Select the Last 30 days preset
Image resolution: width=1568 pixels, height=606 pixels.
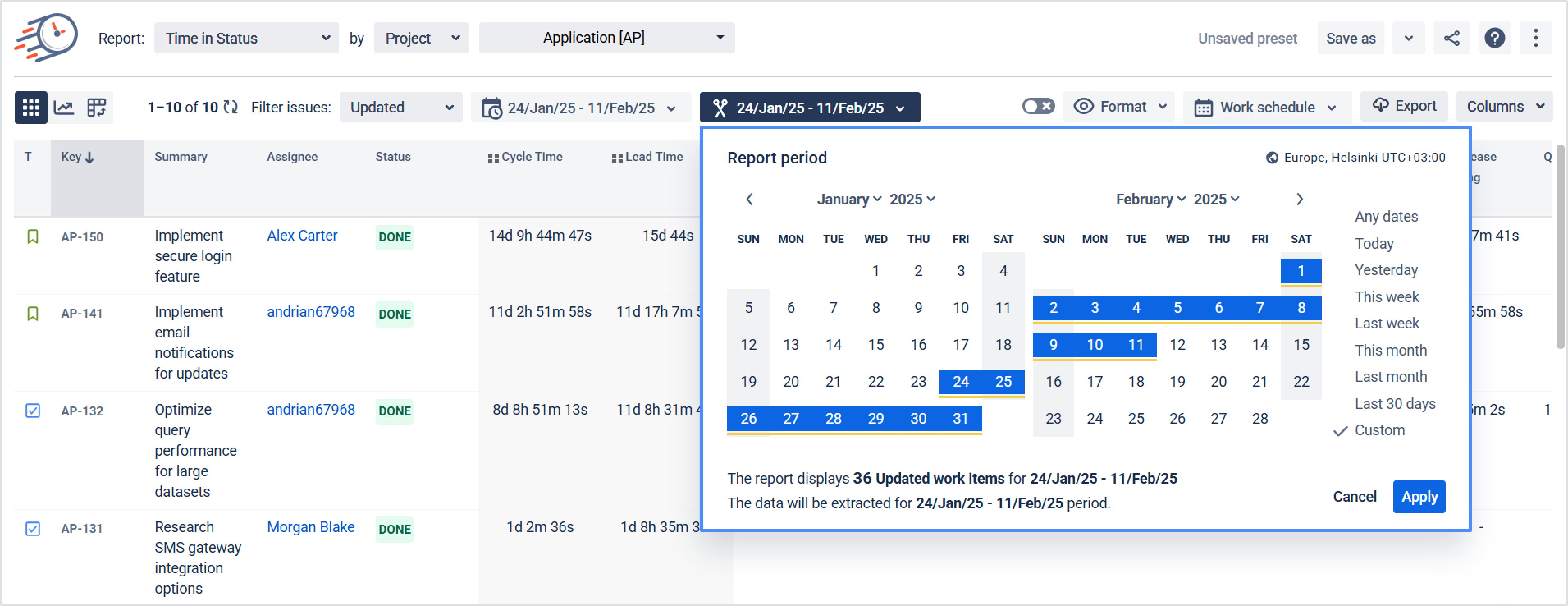(1394, 403)
